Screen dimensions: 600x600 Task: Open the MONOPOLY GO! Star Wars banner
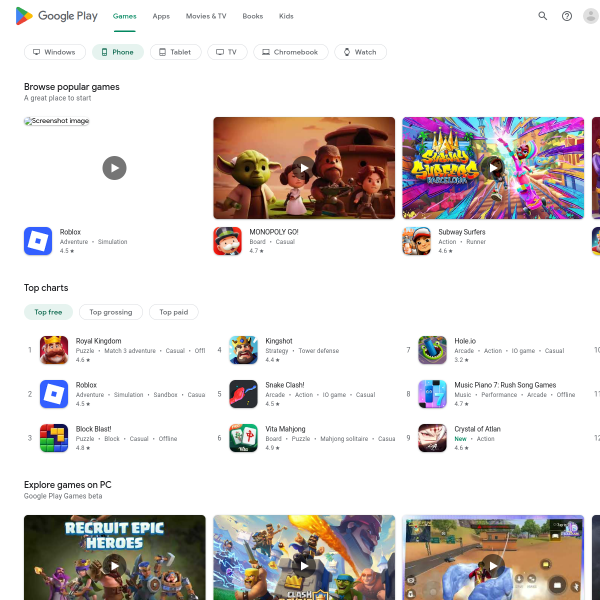pyautogui.click(x=304, y=168)
